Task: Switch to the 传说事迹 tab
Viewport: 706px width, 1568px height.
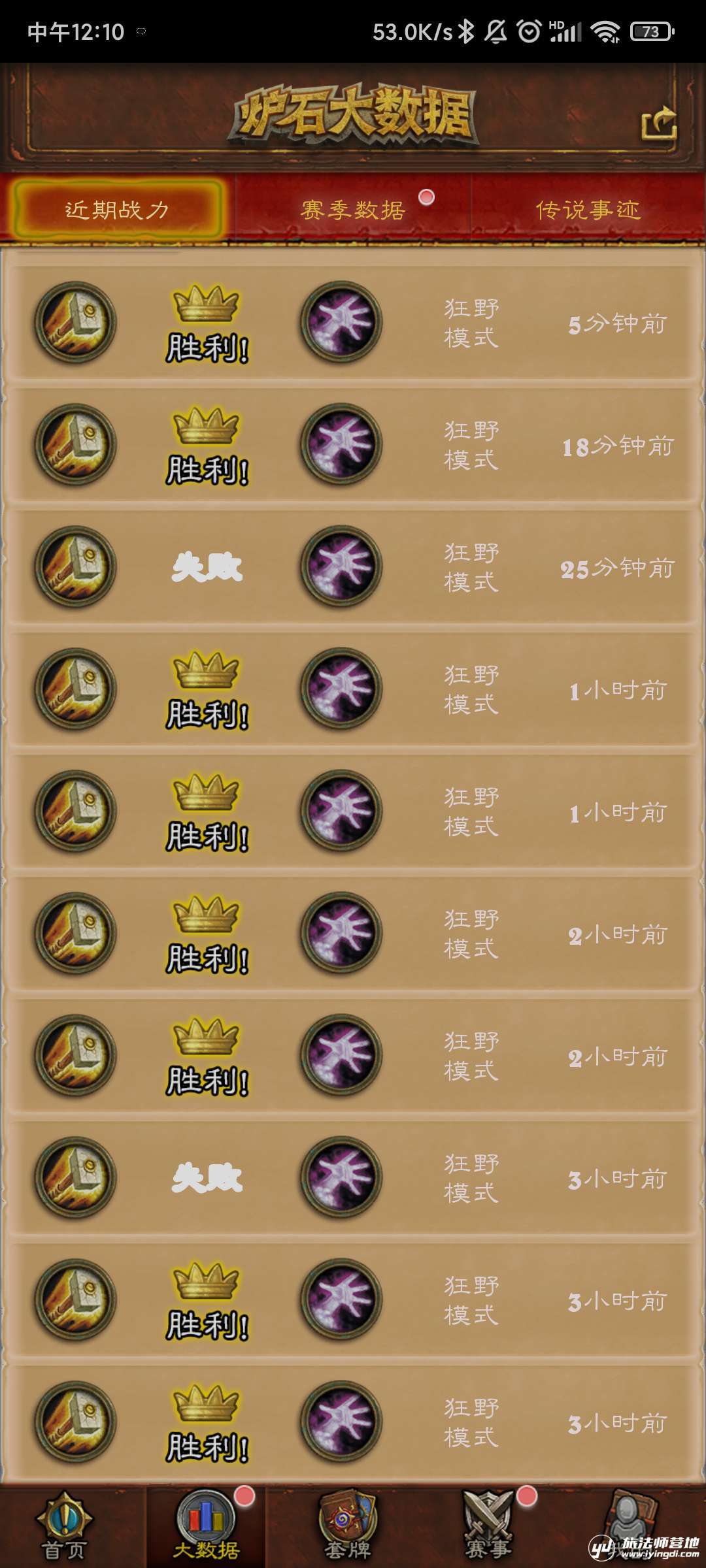Action: [x=588, y=210]
